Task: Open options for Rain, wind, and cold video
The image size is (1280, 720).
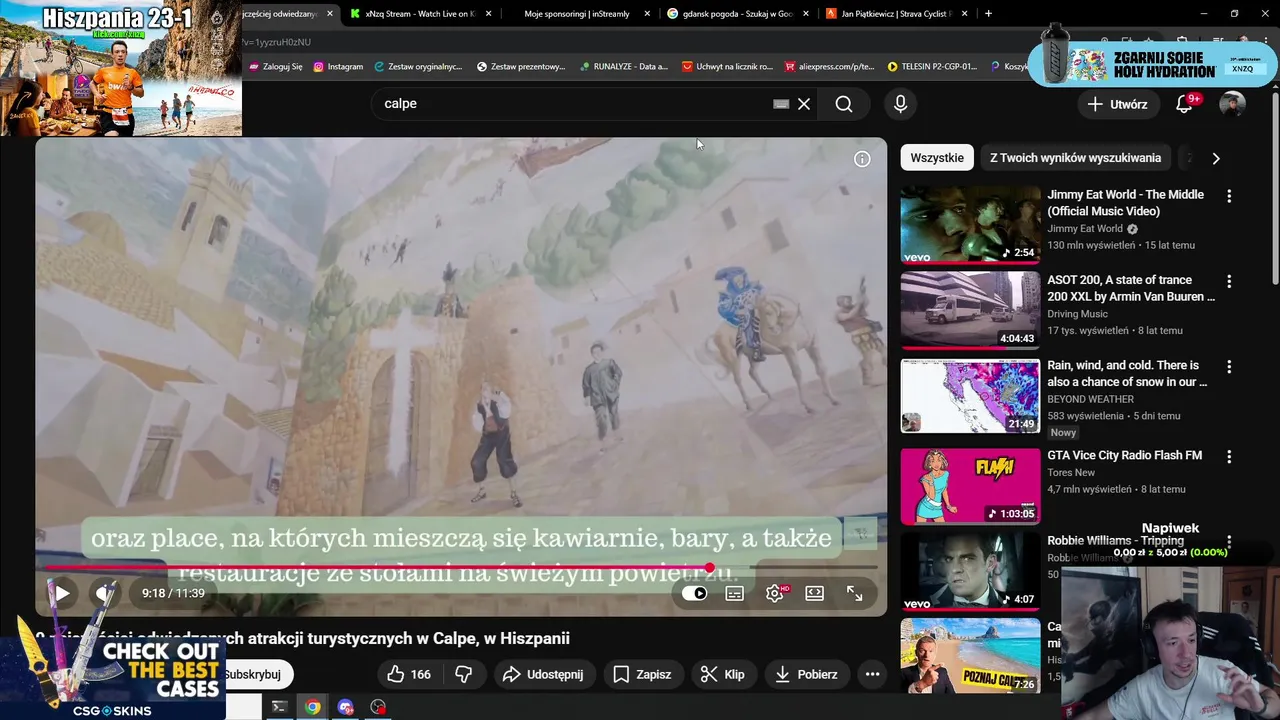Action: 1229,367
